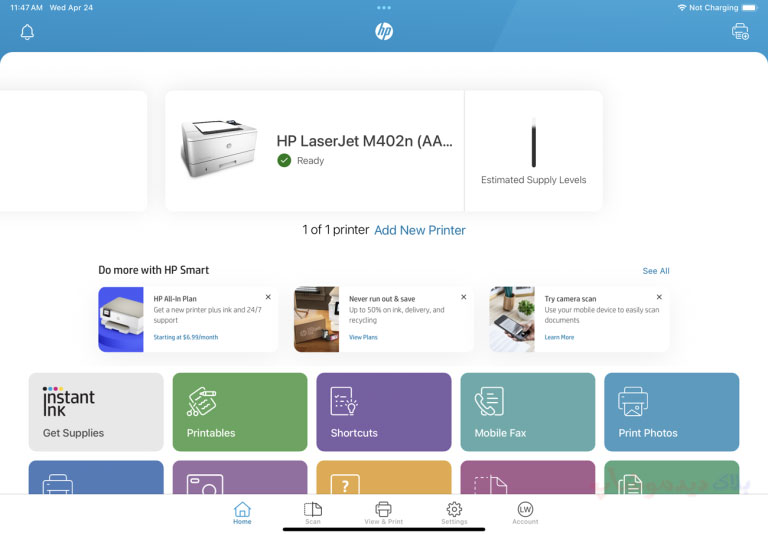
Task: Open the Mobile Fax tile
Action: point(528,412)
